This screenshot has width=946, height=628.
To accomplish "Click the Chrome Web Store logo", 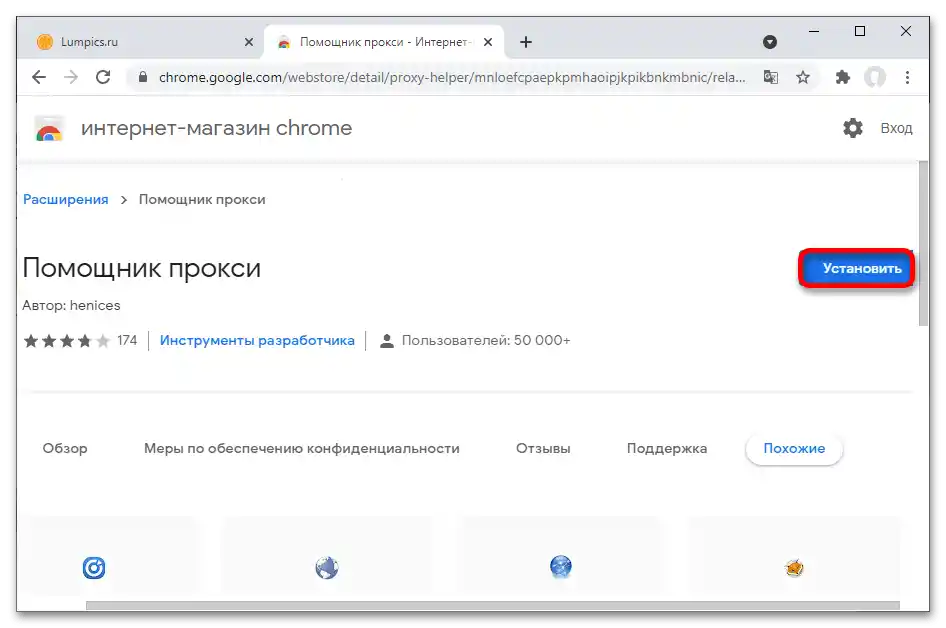I will point(49,129).
